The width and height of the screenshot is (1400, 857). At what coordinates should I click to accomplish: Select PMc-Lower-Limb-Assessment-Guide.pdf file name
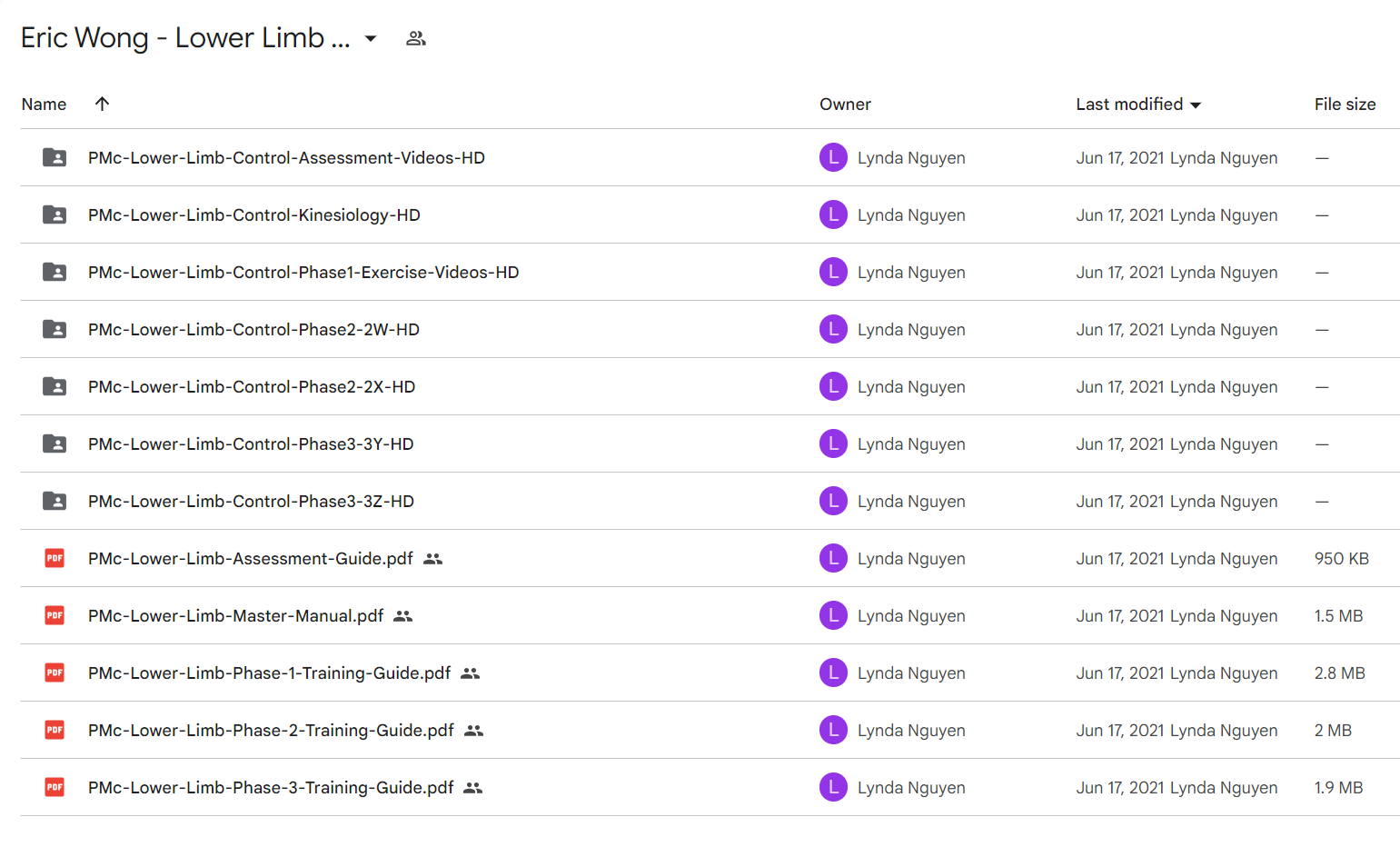[251, 559]
